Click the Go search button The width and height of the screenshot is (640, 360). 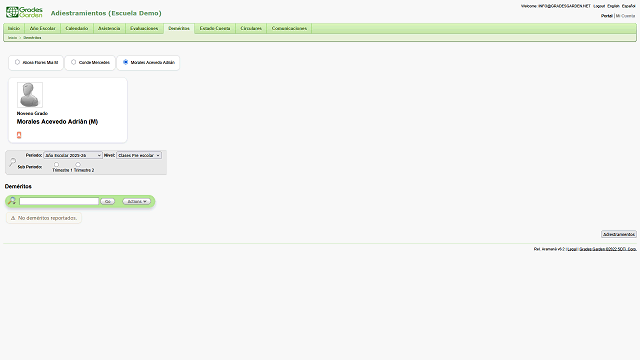108,202
